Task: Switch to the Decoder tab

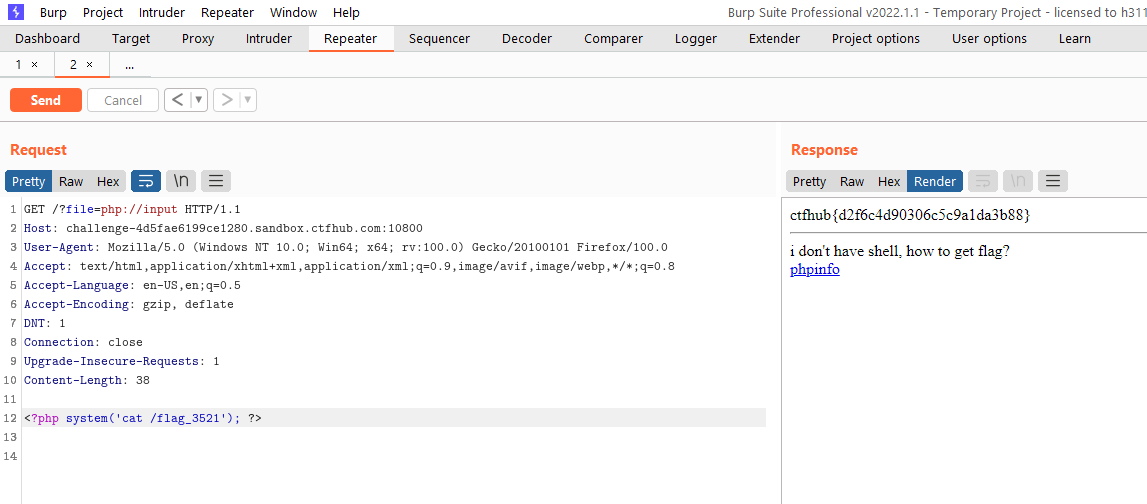Action: tap(527, 39)
